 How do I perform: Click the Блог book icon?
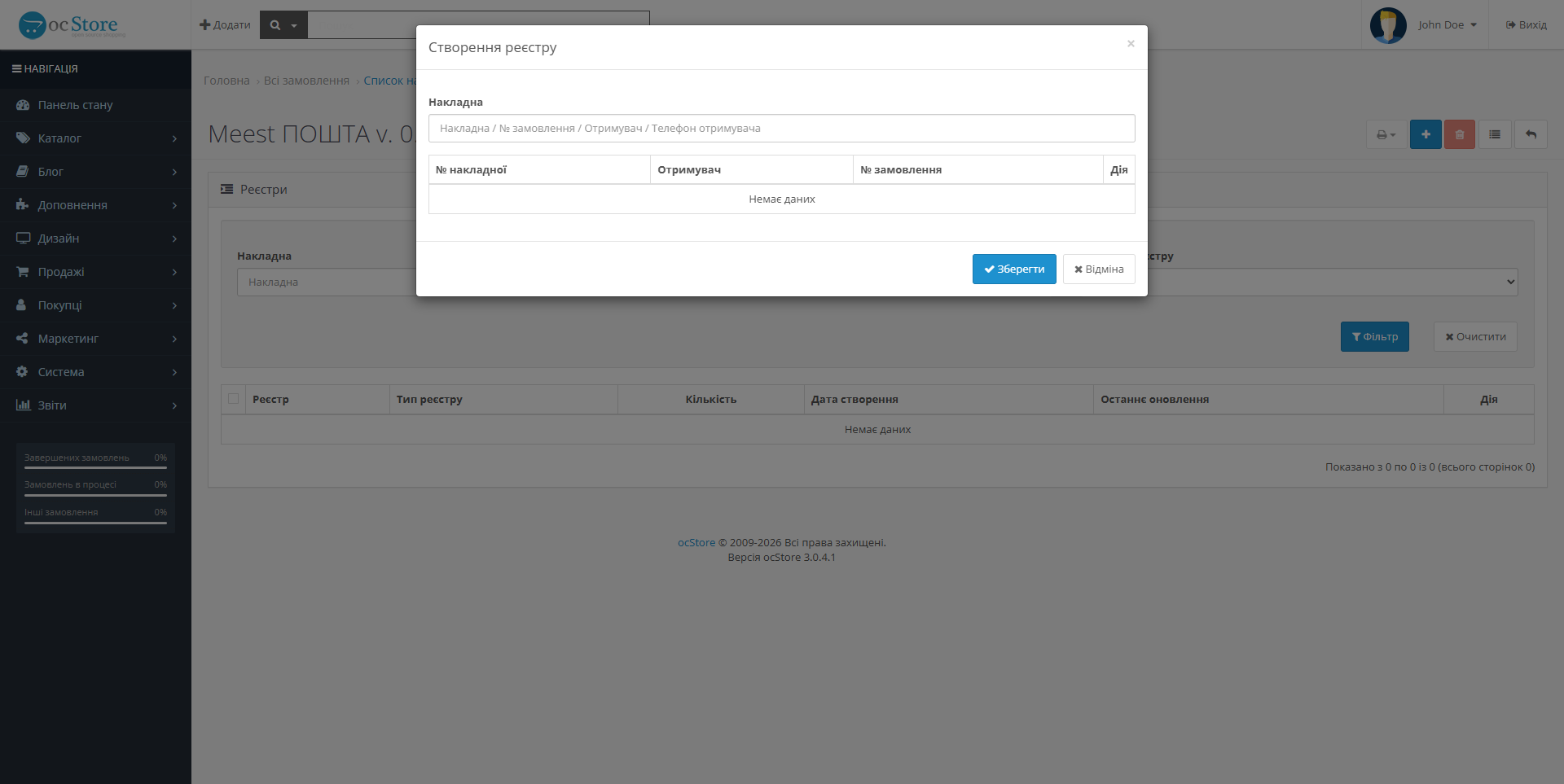(x=23, y=172)
